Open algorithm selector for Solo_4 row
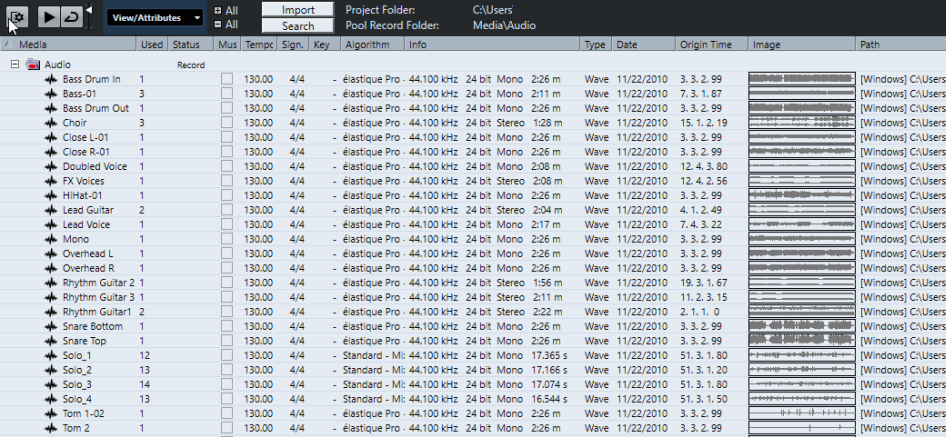Image resolution: width=946 pixels, height=437 pixels. (x=373, y=399)
